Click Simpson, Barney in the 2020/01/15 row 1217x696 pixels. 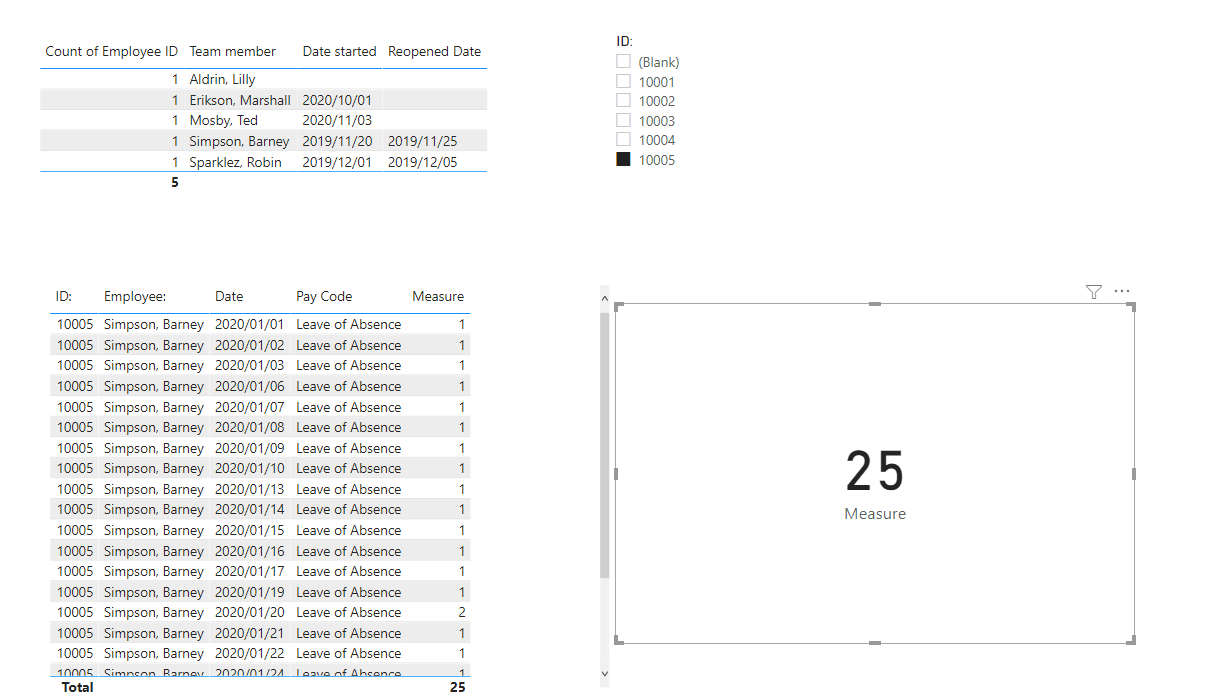(x=154, y=530)
